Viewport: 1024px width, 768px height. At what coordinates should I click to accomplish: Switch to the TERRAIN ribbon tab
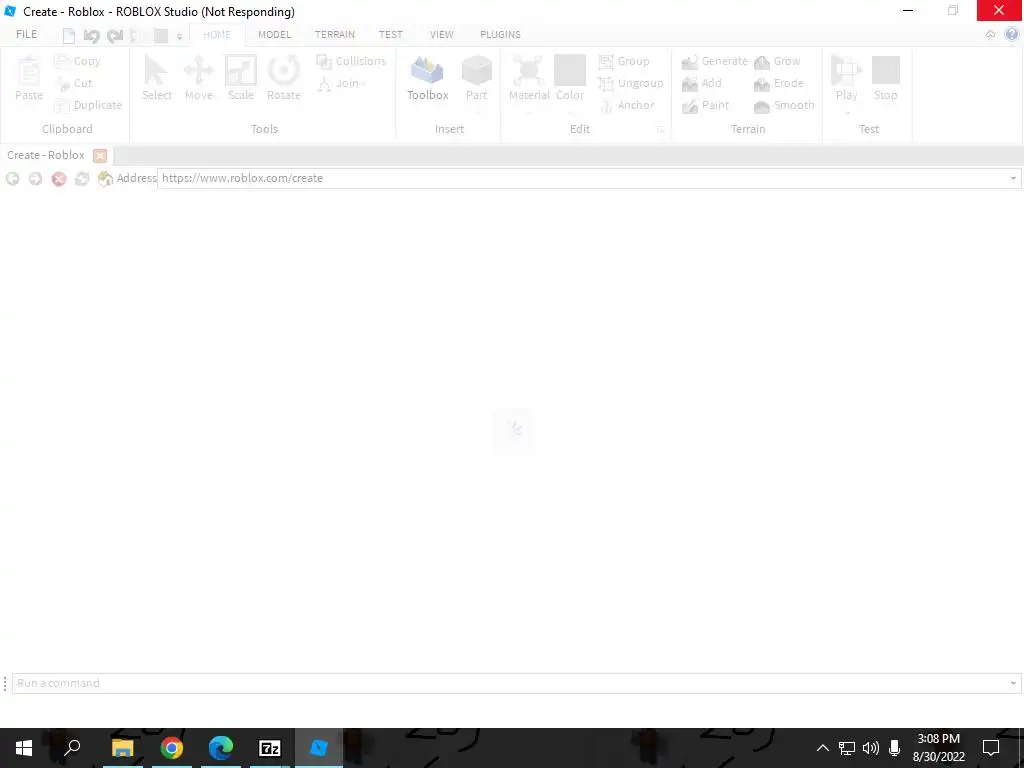tap(334, 35)
